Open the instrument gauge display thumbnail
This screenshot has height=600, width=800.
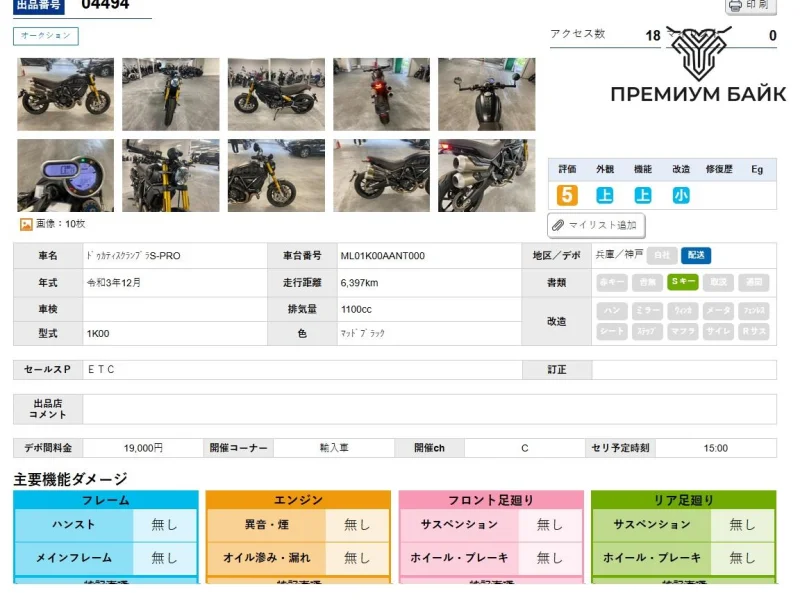coord(65,175)
